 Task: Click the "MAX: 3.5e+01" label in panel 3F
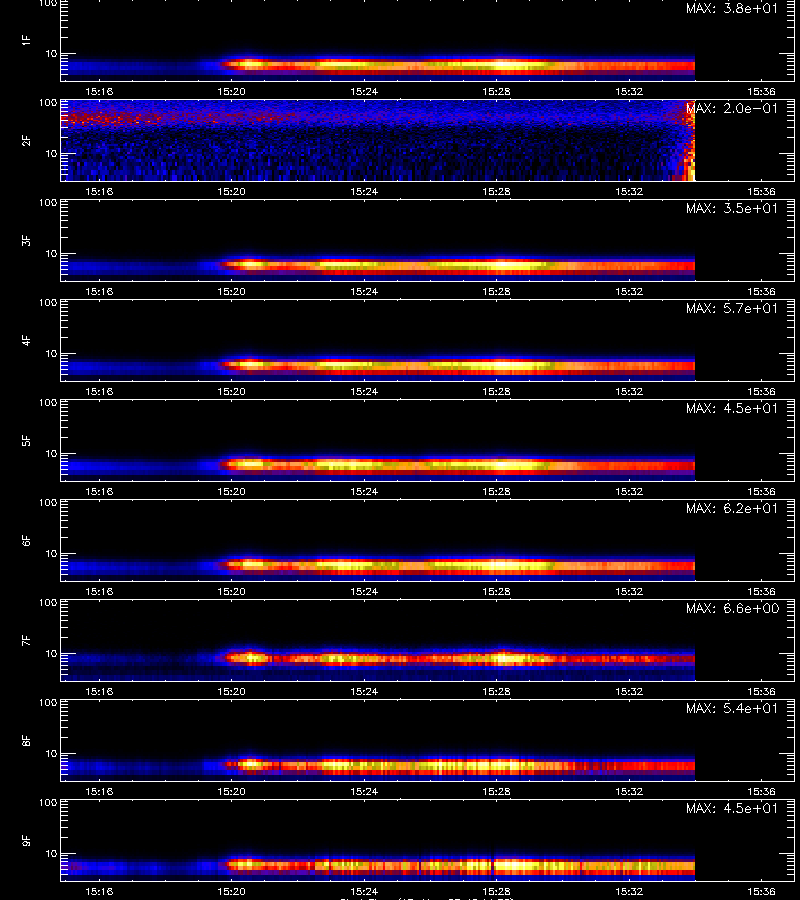pos(732,208)
